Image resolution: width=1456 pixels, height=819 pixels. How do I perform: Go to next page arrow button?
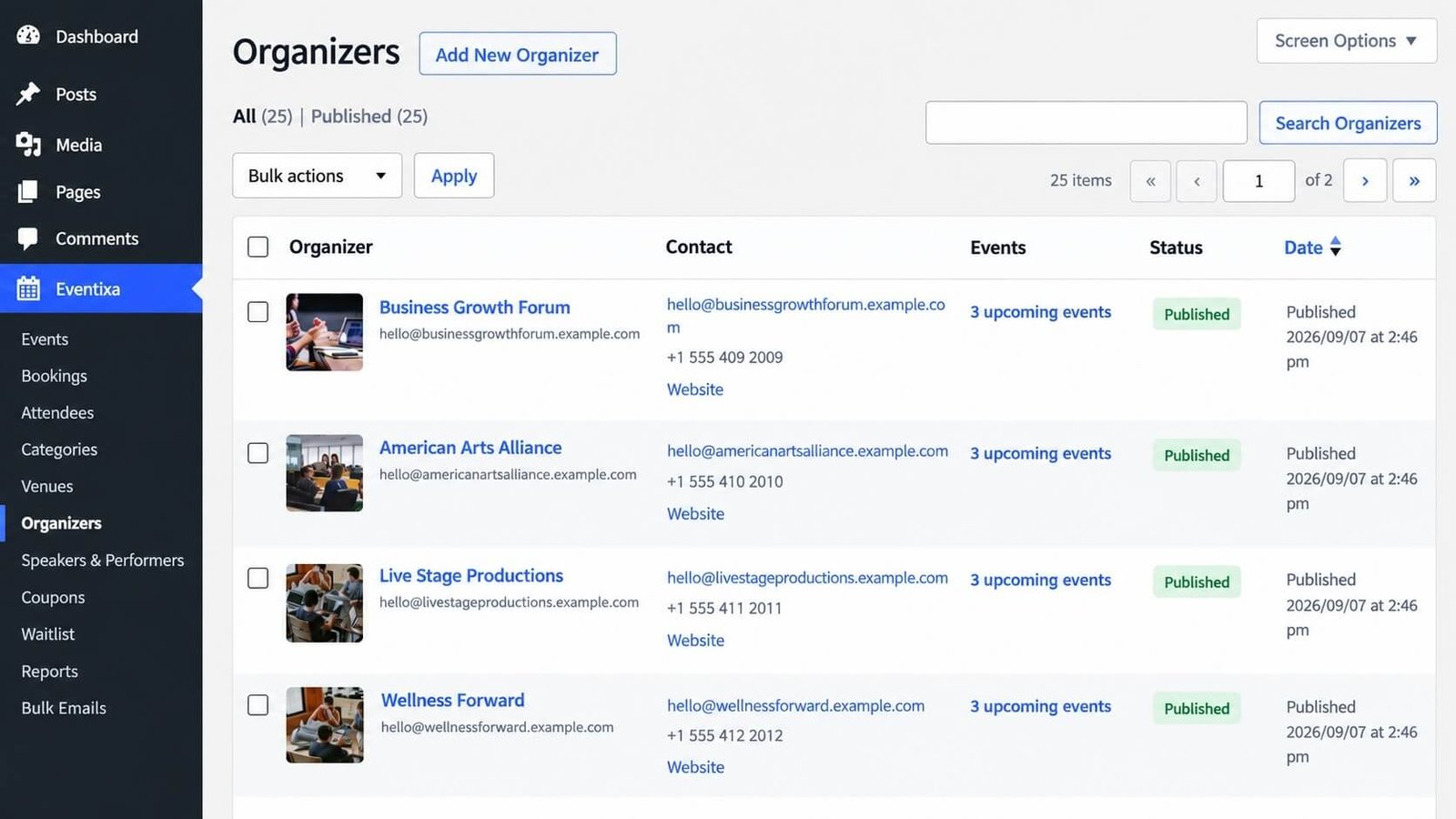coord(1365,180)
